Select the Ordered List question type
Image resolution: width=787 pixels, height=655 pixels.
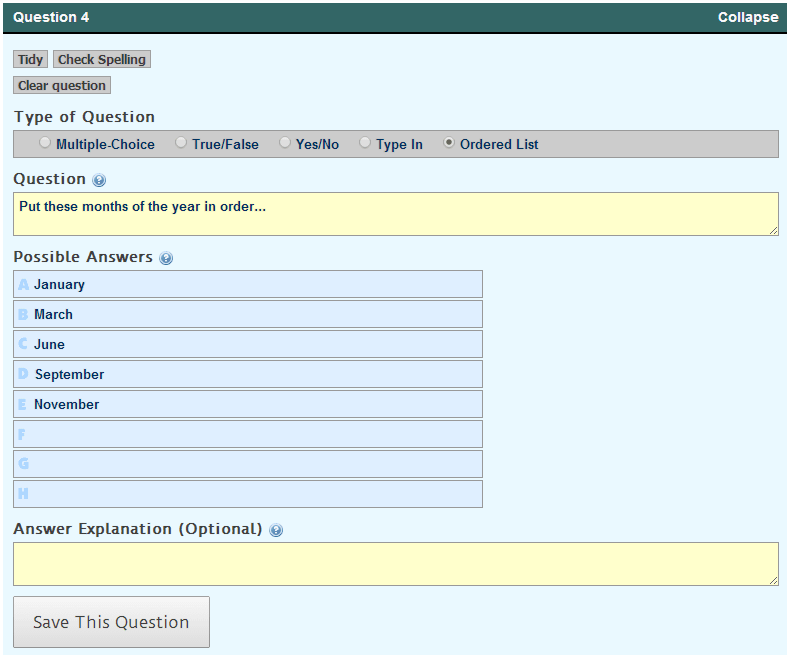[449, 143]
